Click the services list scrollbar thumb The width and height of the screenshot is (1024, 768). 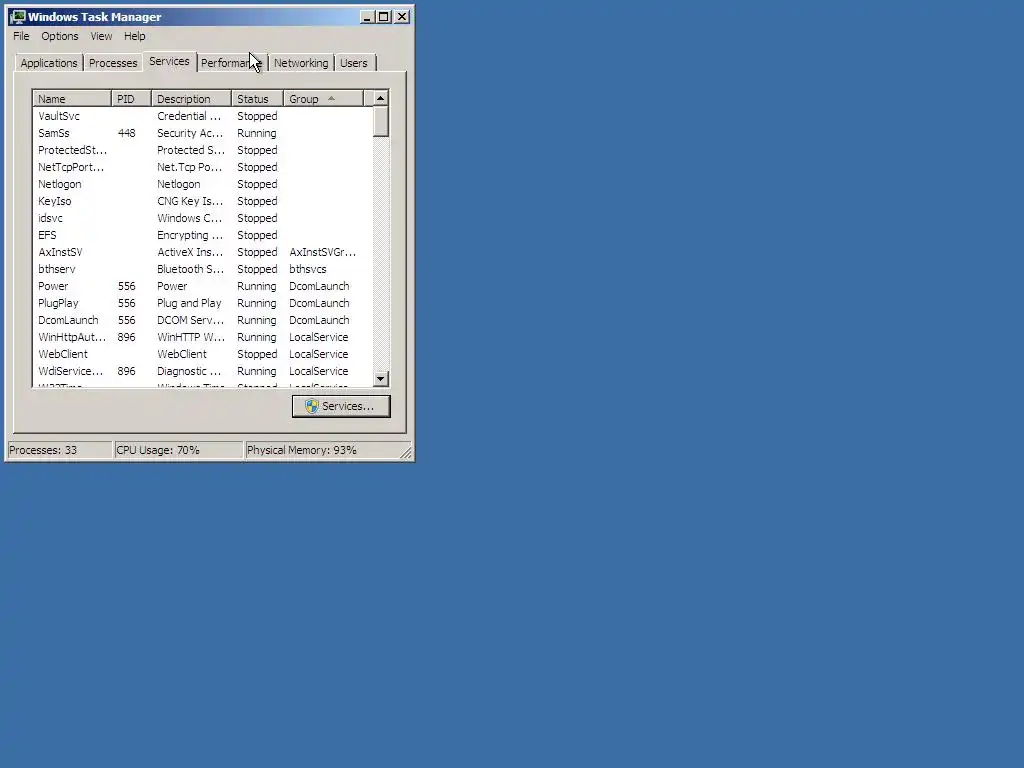pyautogui.click(x=381, y=121)
